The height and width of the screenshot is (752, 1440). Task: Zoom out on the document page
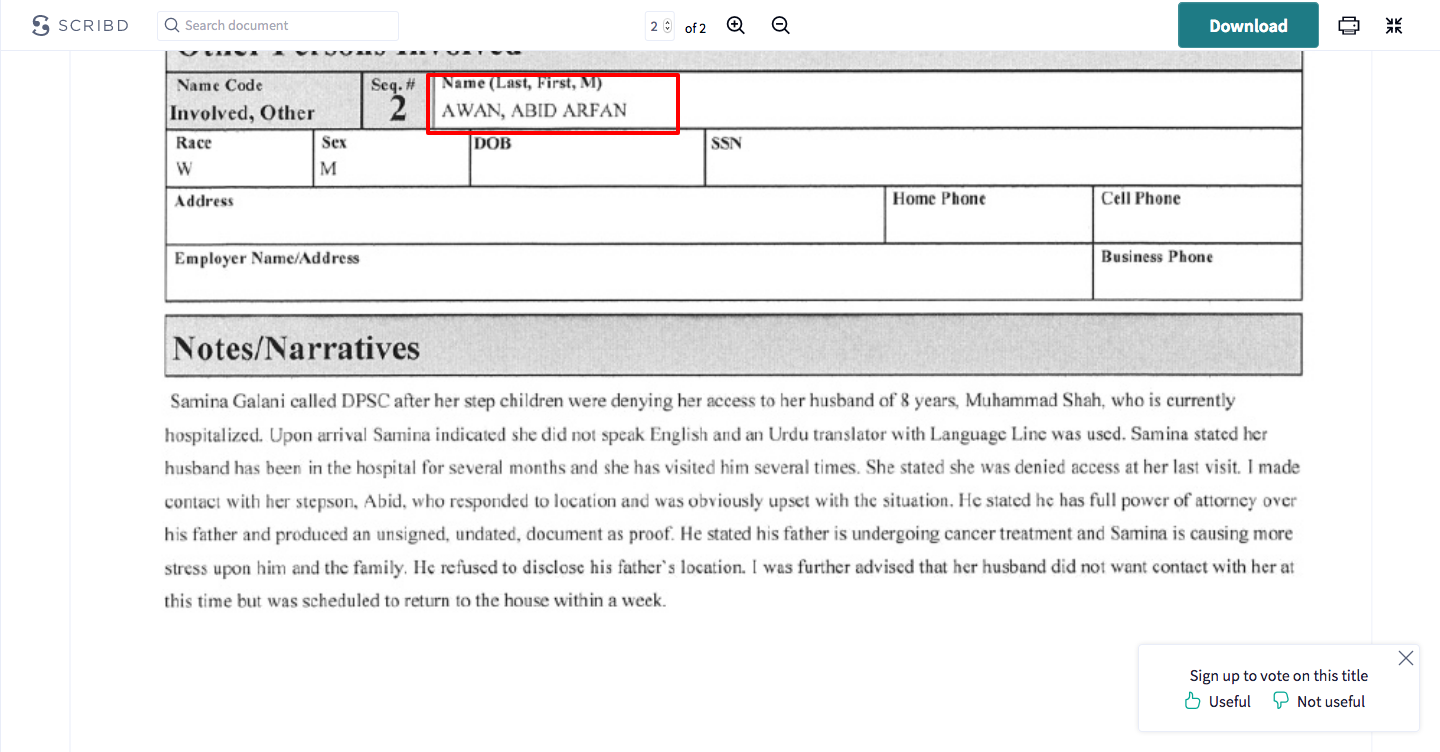coord(780,25)
